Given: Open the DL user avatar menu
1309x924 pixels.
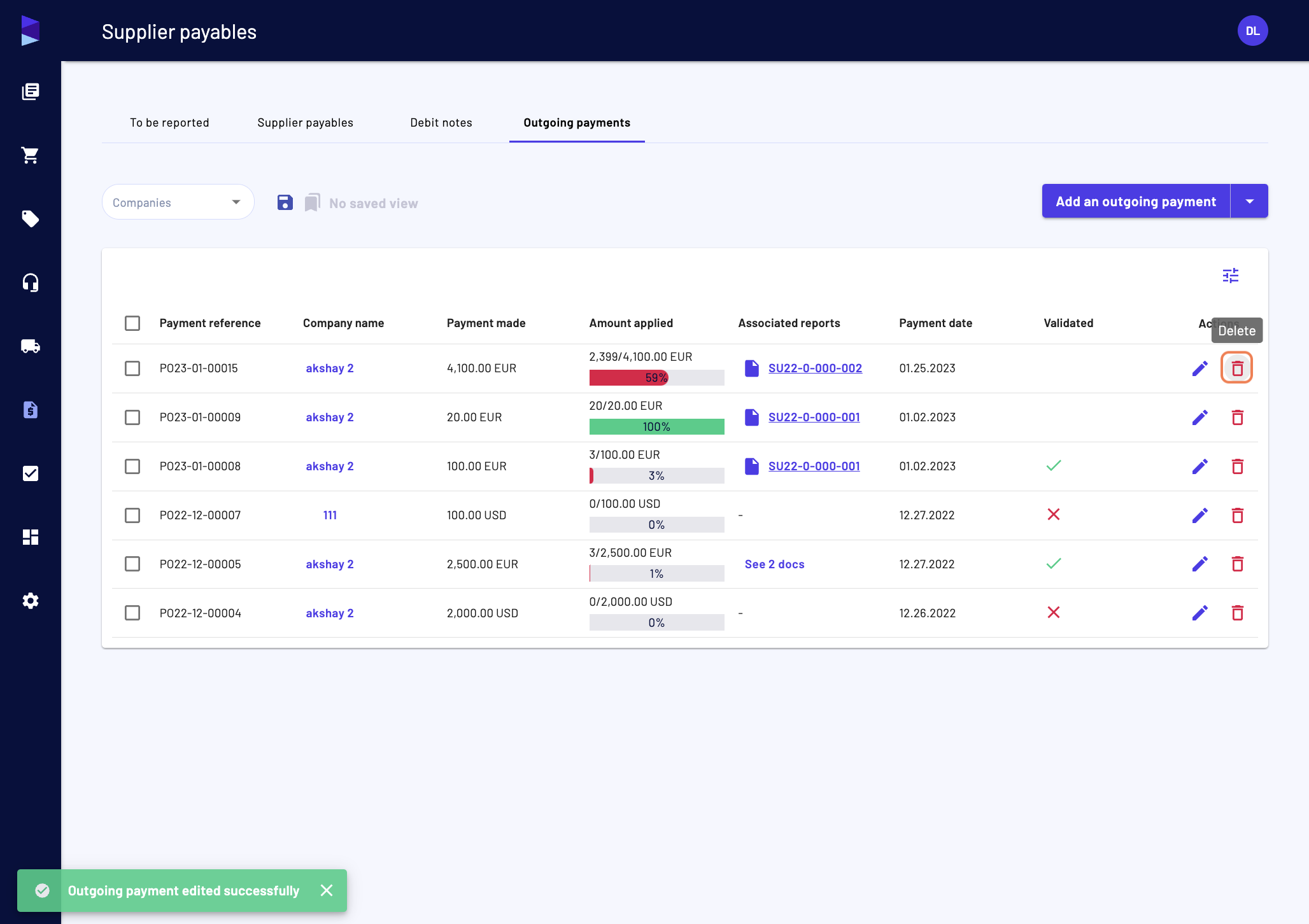Looking at the screenshot, I should [1252, 31].
